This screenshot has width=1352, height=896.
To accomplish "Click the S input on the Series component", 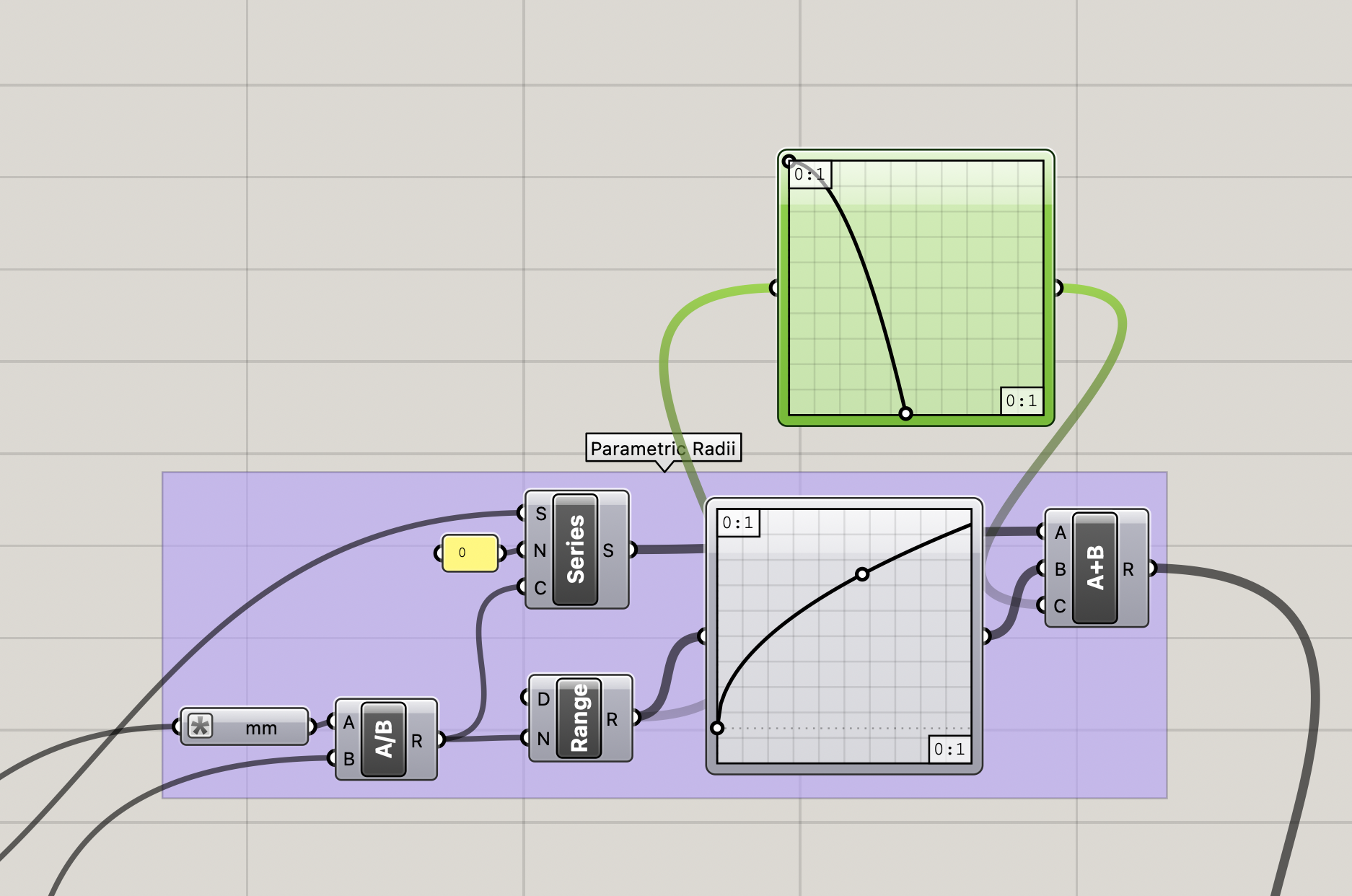I will [x=540, y=513].
